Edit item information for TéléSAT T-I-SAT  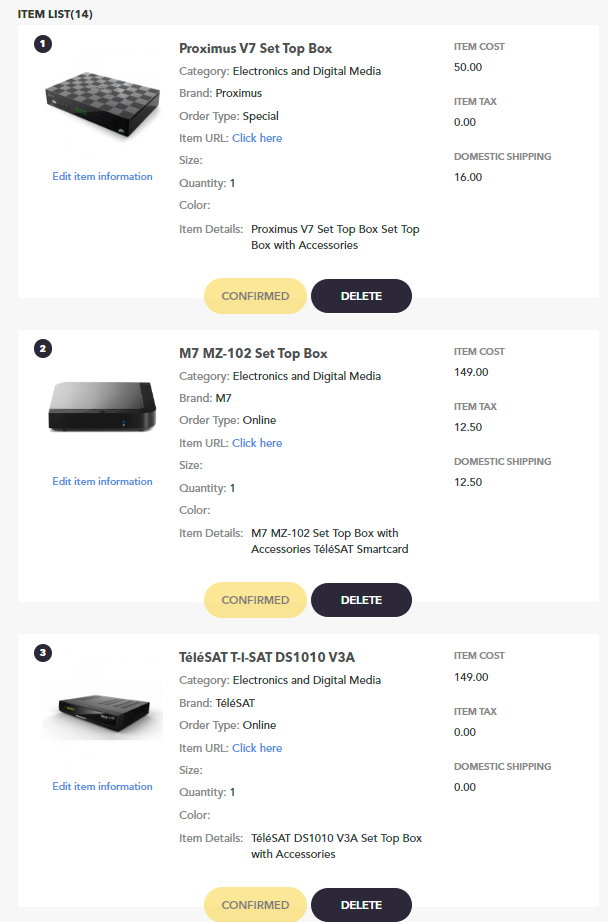pyautogui.click(x=102, y=787)
